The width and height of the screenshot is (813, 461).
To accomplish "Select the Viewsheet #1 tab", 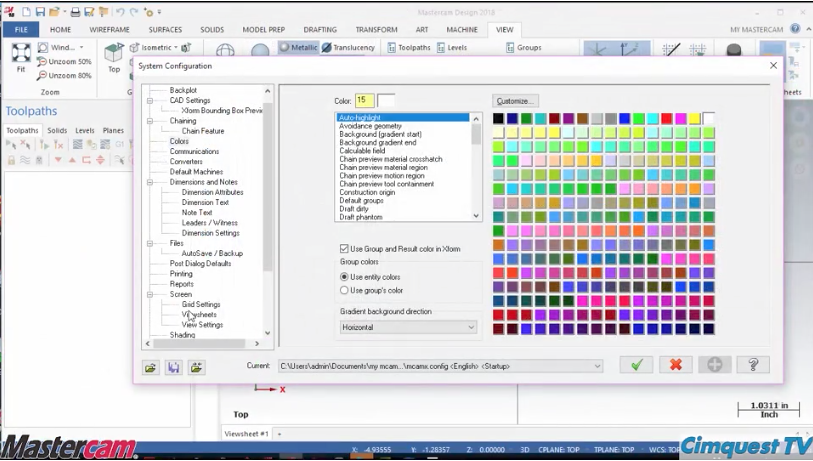I will click(246, 434).
